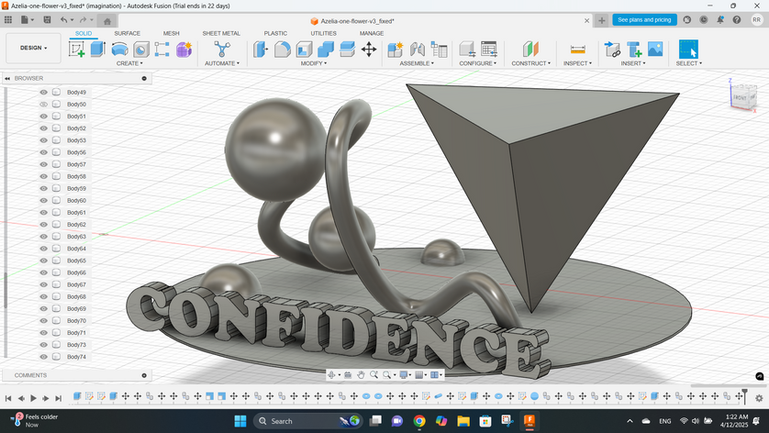Jump to the timeline beginning

8,398
